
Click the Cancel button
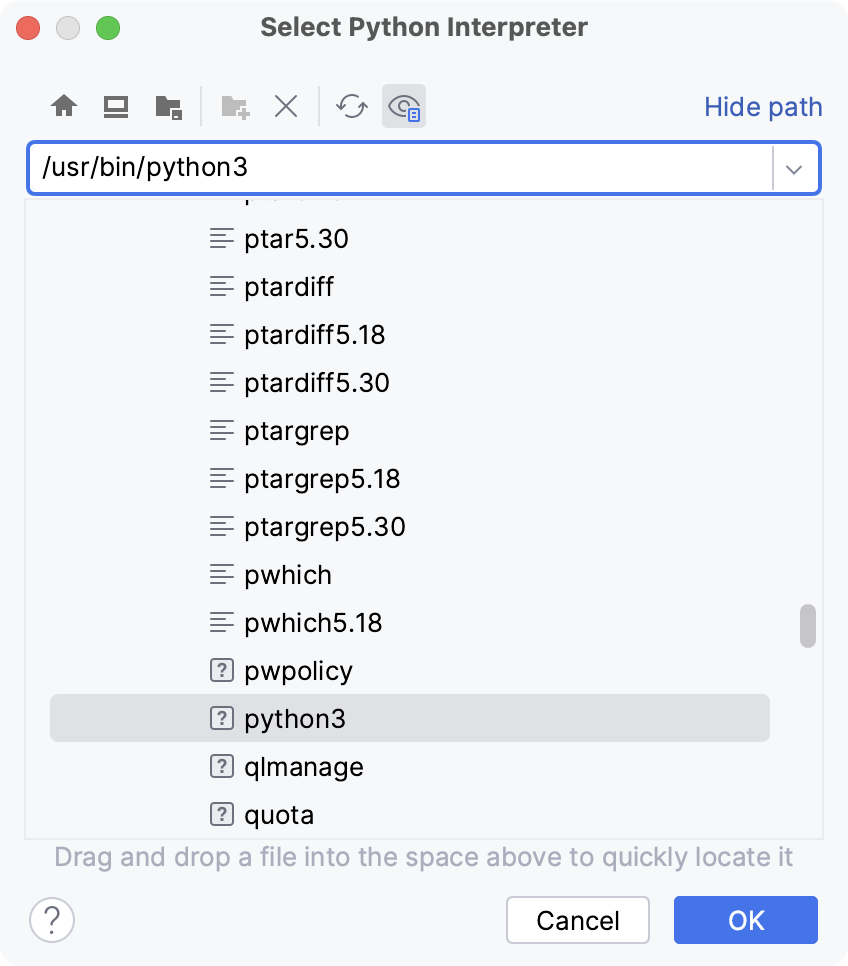click(x=577, y=920)
